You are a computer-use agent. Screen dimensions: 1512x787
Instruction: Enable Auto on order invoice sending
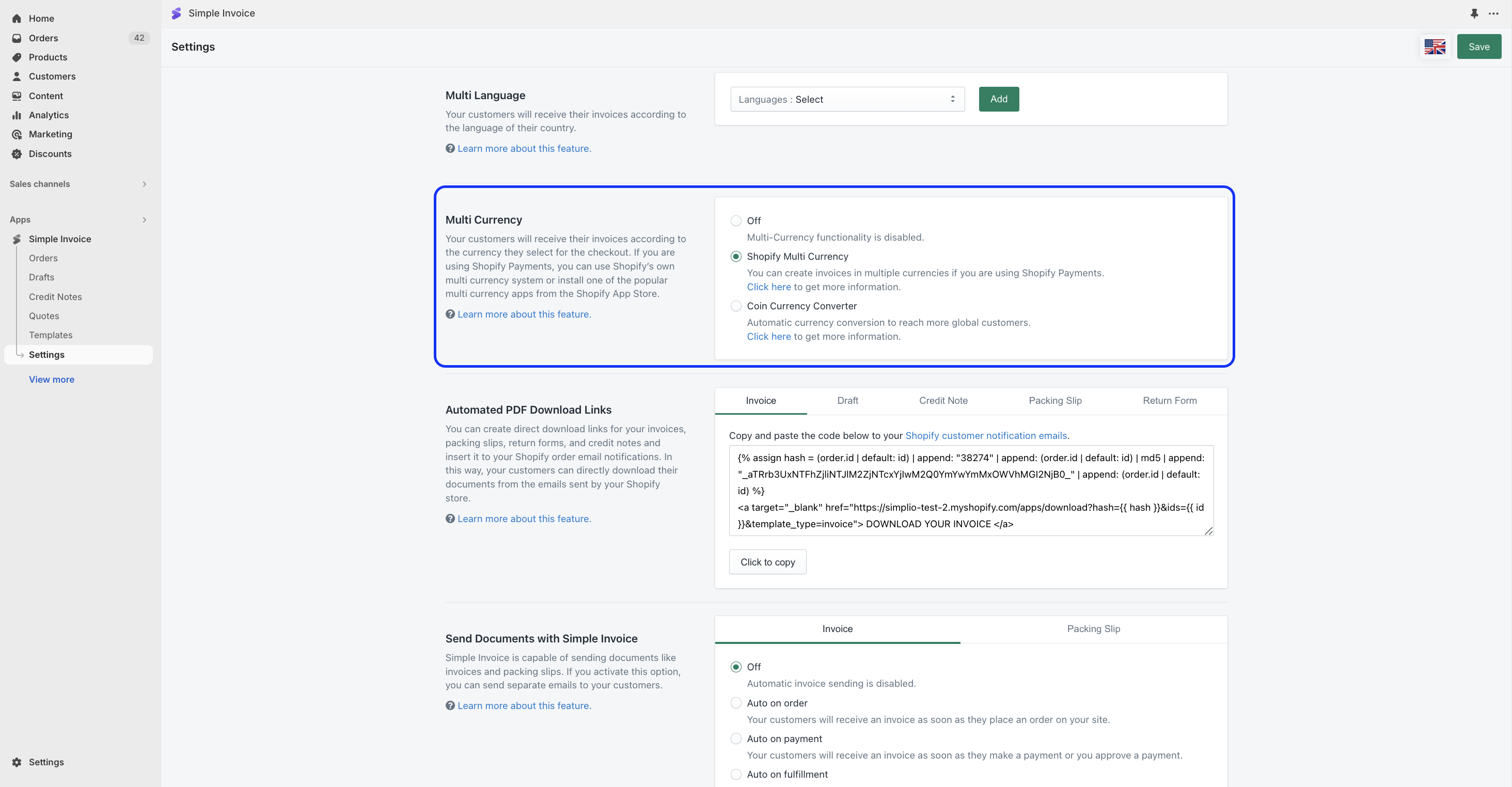pyautogui.click(x=735, y=703)
